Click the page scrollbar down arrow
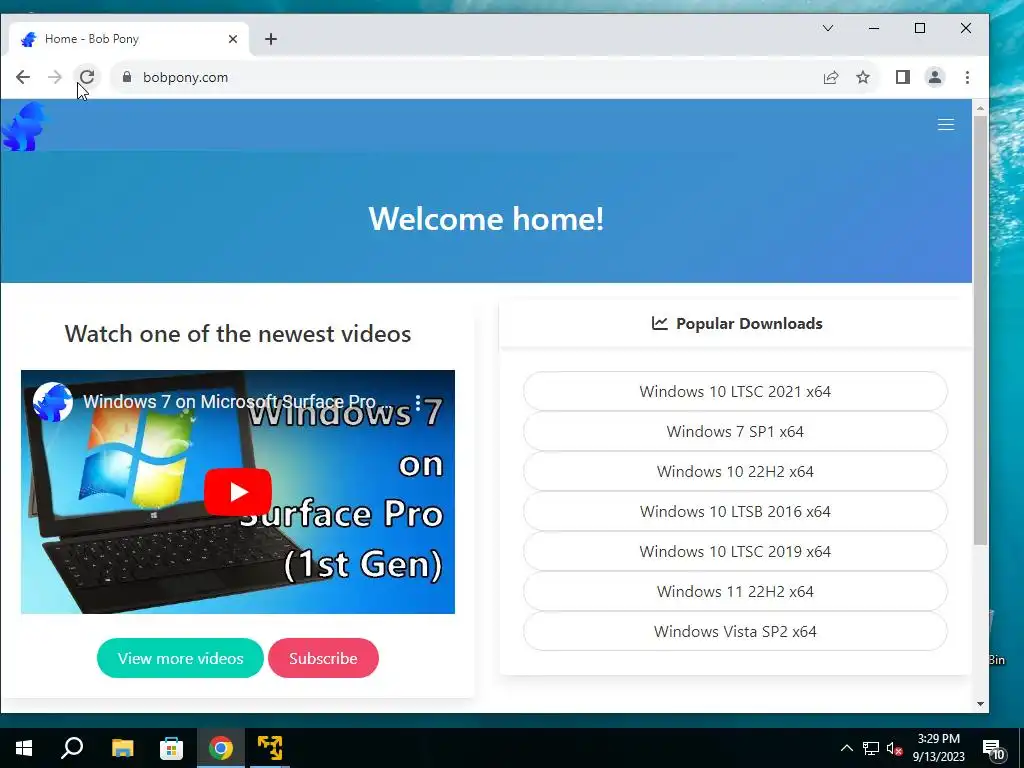Screen dimensions: 1024x768 coord(980,704)
